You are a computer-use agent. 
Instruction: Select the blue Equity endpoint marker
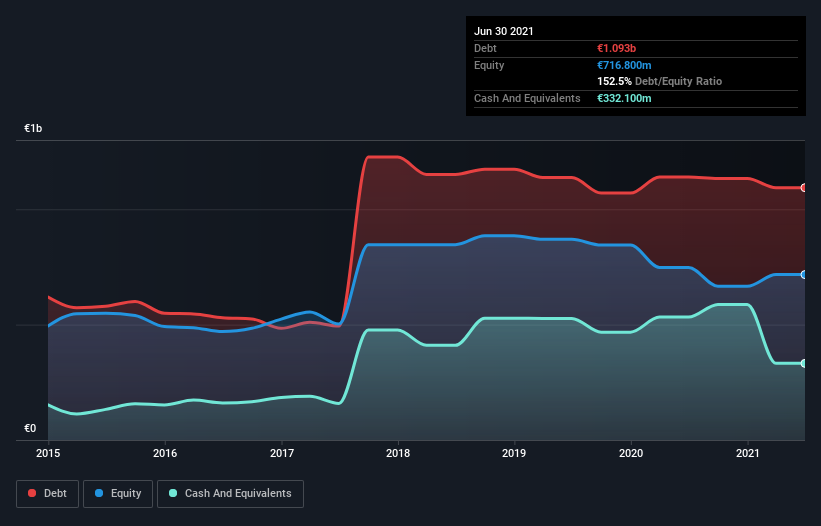[804, 275]
